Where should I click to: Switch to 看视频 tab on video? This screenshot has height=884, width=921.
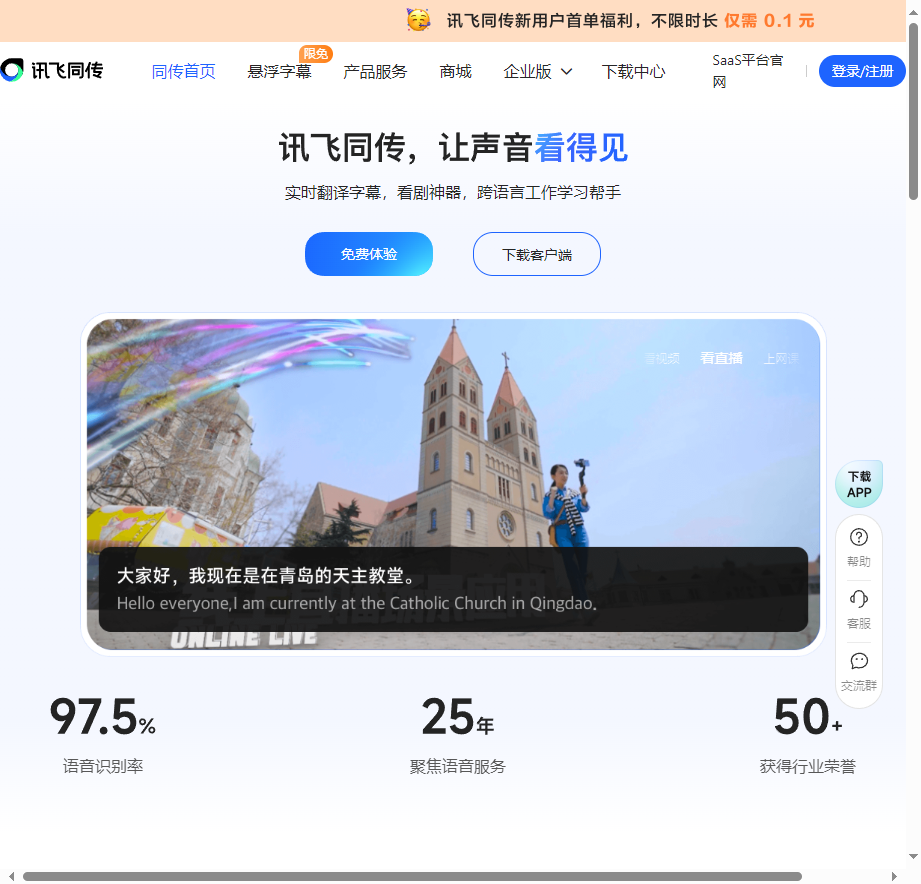click(x=662, y=358)
